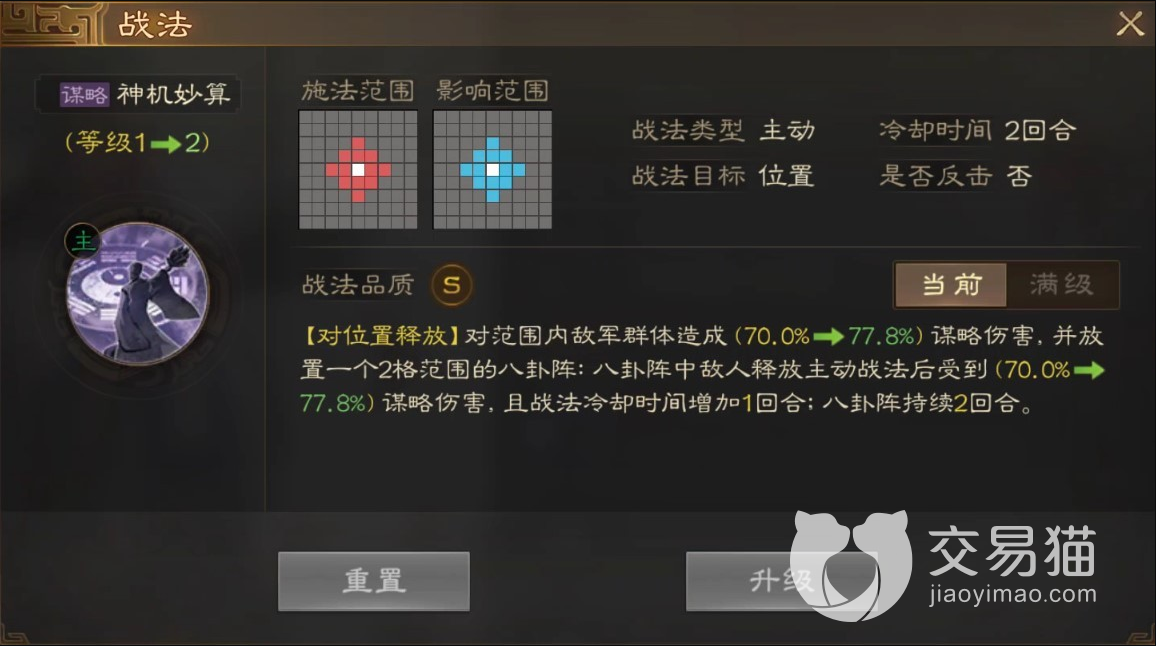
Task: Switch to 满级 max level view
Action: tap(1062, 285)
